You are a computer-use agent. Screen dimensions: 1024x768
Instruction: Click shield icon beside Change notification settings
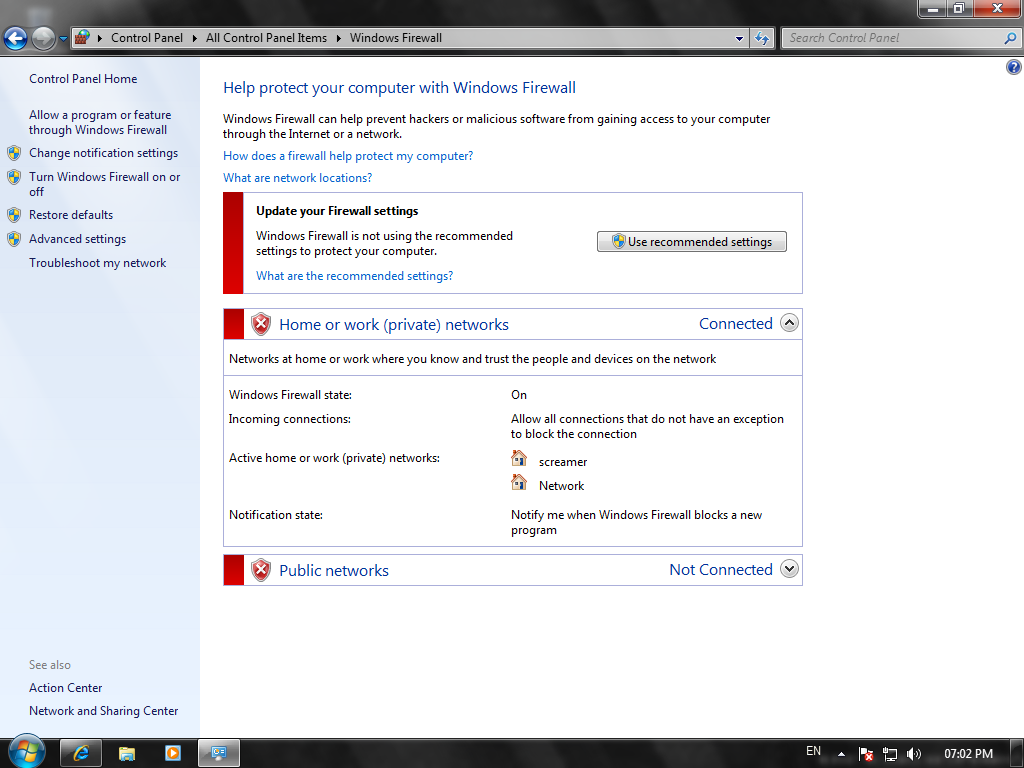[14, 153]
